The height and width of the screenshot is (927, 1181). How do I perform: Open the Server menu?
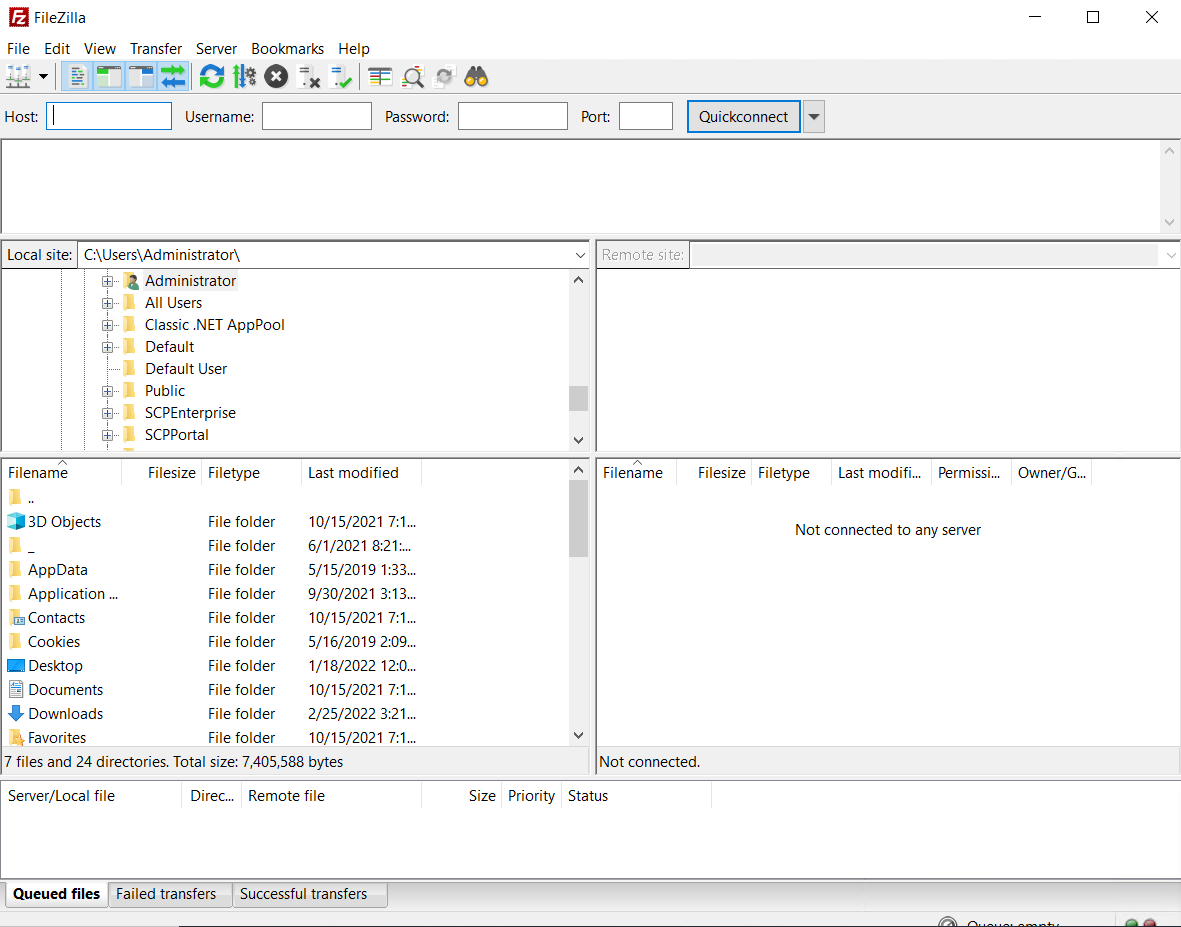(x=216, y=49)
